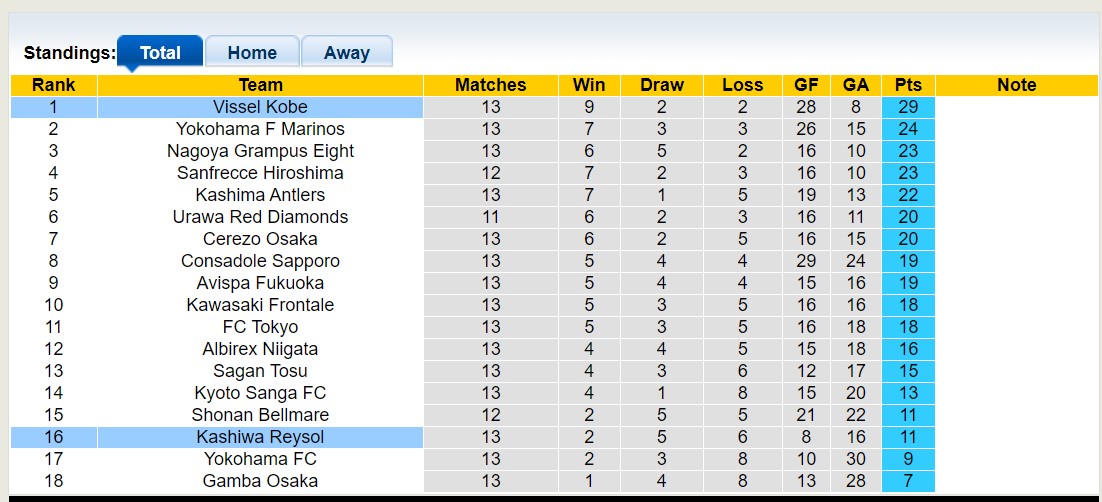Click Cerezo Osaka team name
The image size is (1102, 502).
click(260, 239)
